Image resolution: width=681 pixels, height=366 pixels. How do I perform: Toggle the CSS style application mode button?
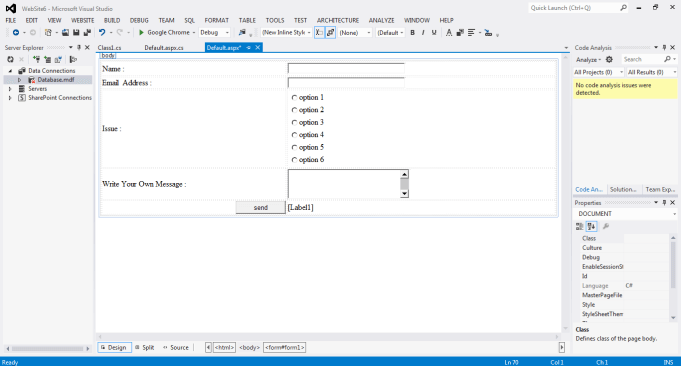point(331,33)
